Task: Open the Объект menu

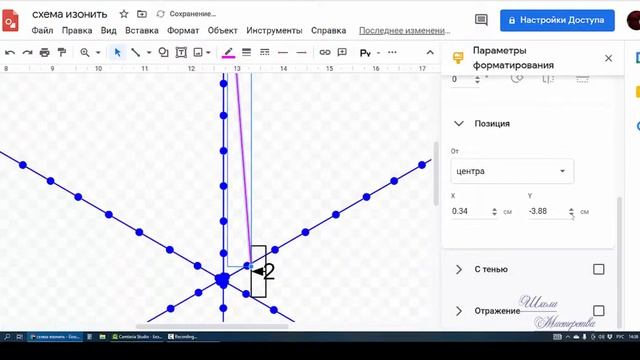Action: pos(222,31)
